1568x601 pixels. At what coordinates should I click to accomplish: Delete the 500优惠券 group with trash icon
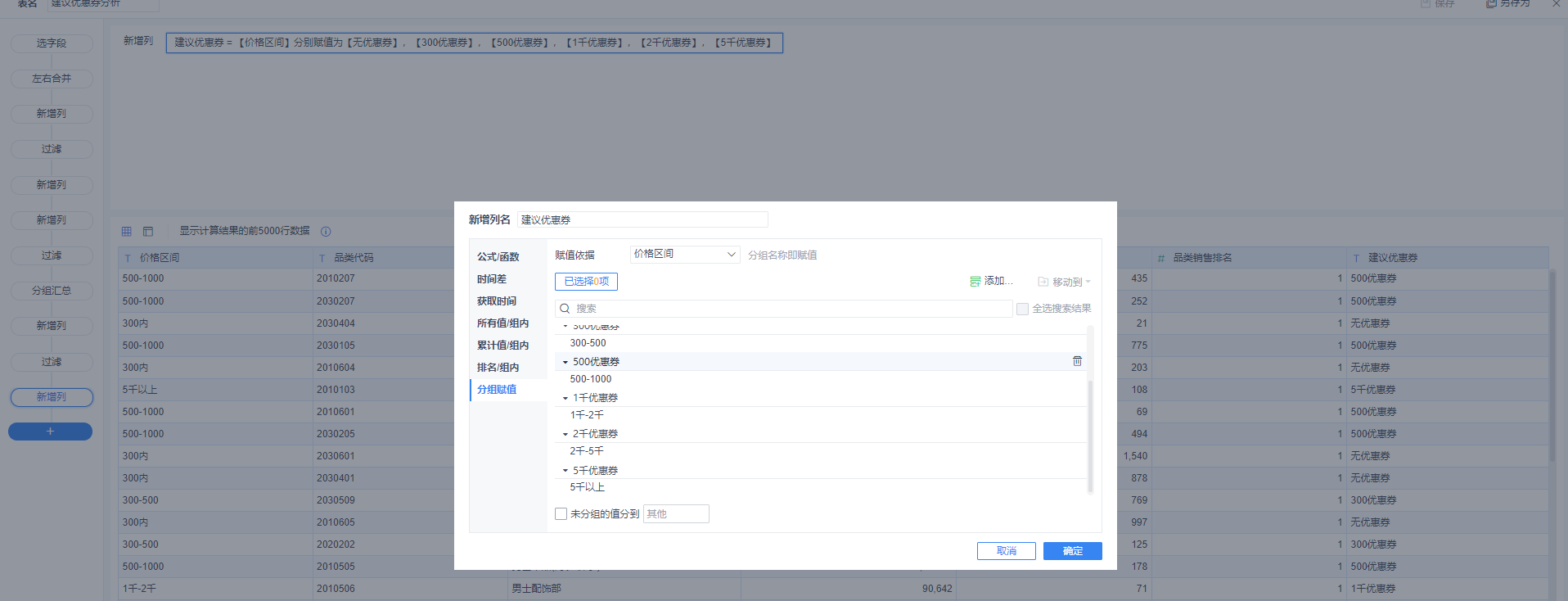[1077, 361]
